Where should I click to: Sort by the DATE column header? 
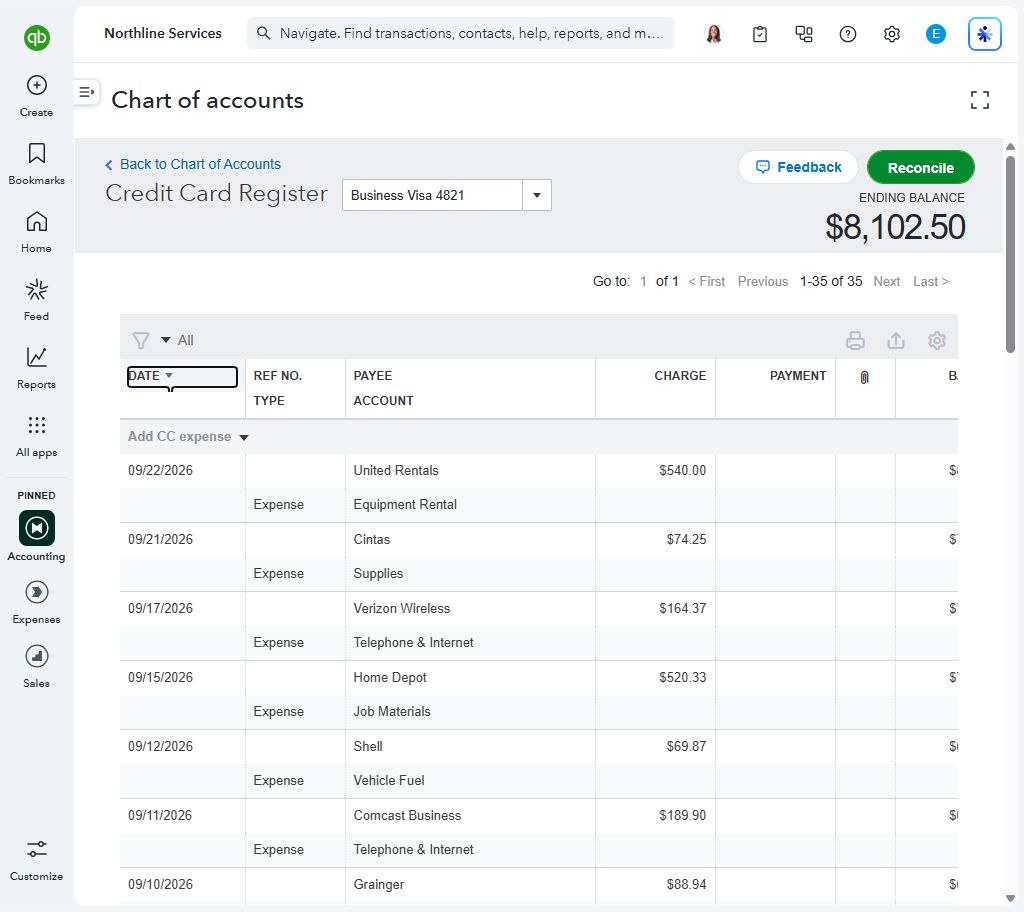pos(182,377)
